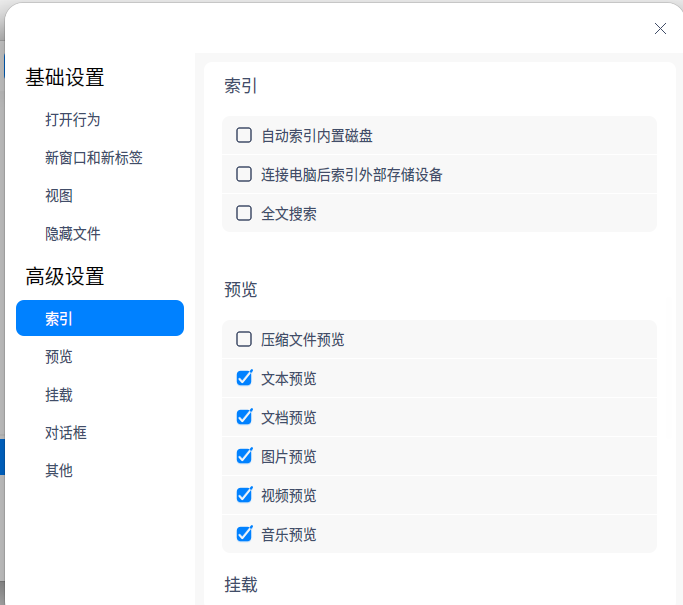Open 新窗口和新标签 in sidebar
The width and height of the screenshot is (683, 605).
point(94,158)
